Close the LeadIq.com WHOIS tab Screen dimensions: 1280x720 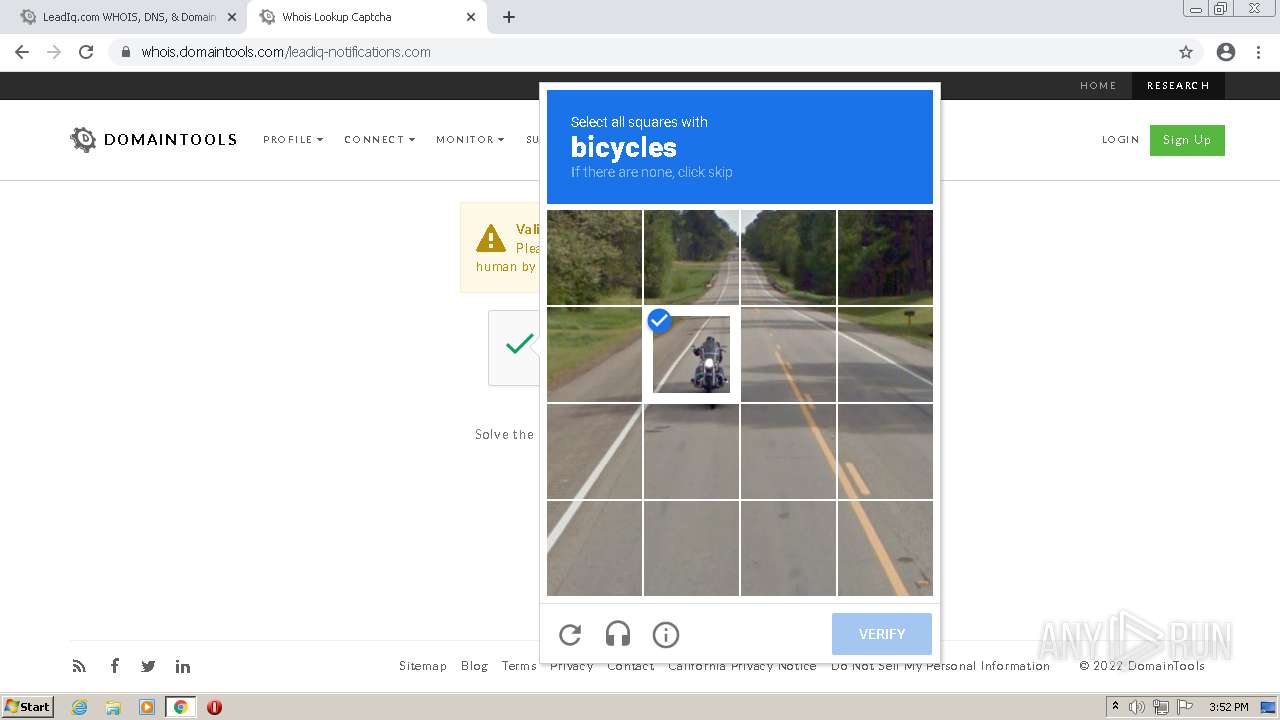[x=232, y=17]
